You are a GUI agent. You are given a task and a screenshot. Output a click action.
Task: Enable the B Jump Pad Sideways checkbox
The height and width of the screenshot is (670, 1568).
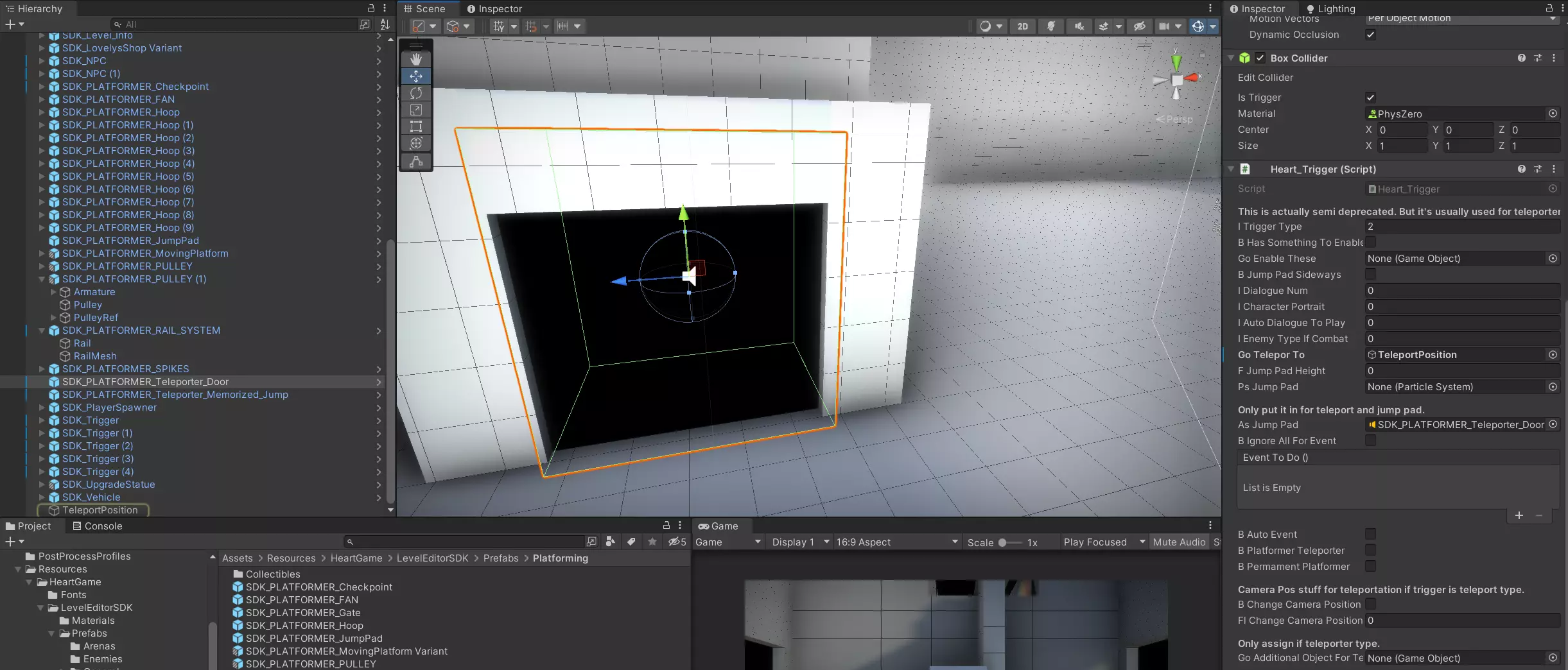[x=1370, y=275]
